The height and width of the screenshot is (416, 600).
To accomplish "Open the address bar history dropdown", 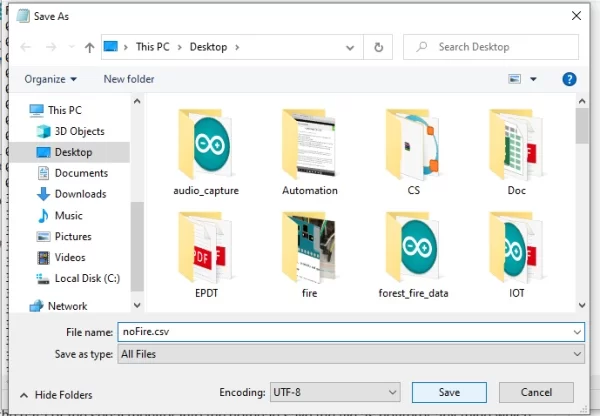I will click(349, 47).
